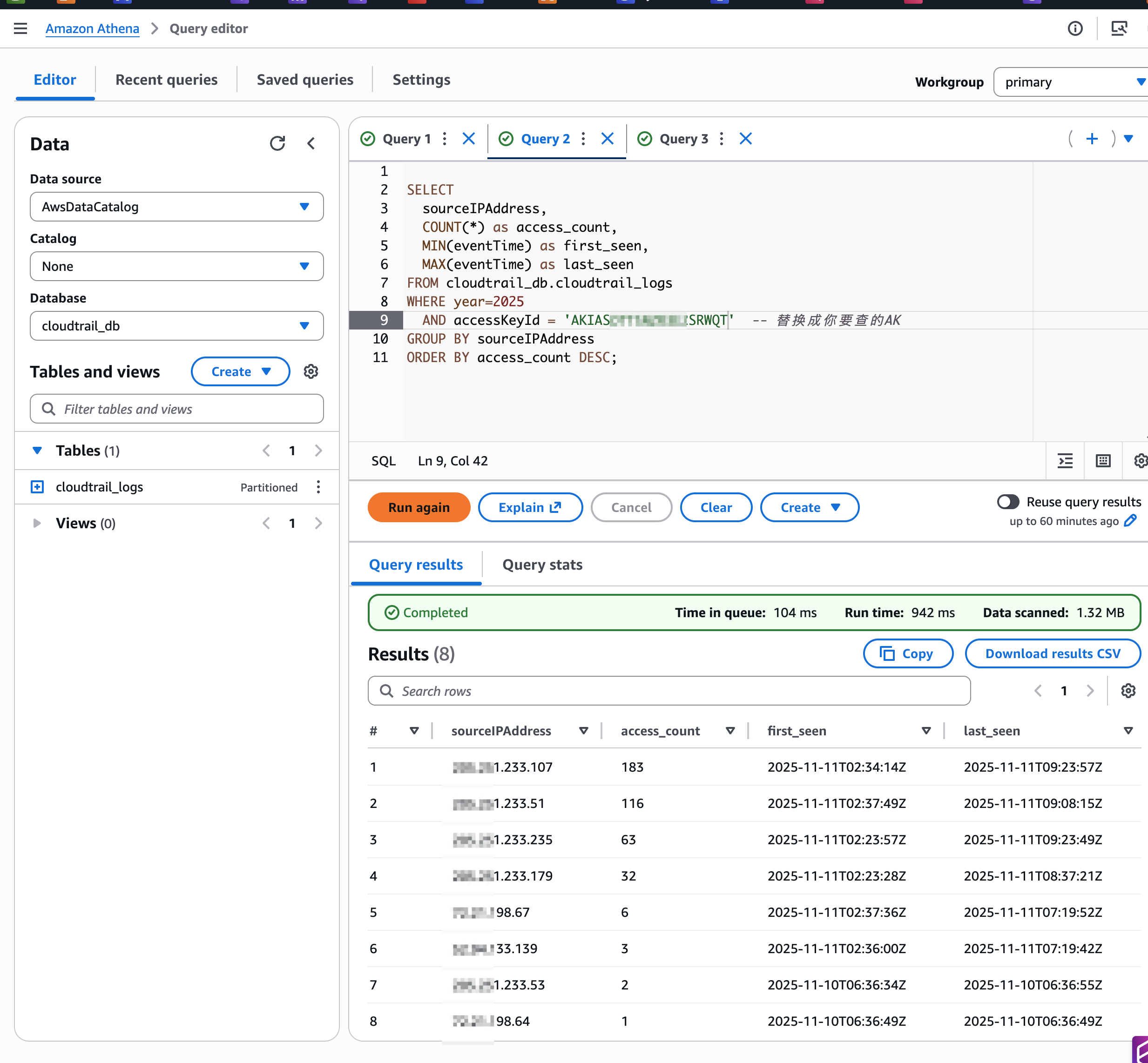Expand the Views section
This screenshot has height=1063, width=1148.
(x=37, y=523)
